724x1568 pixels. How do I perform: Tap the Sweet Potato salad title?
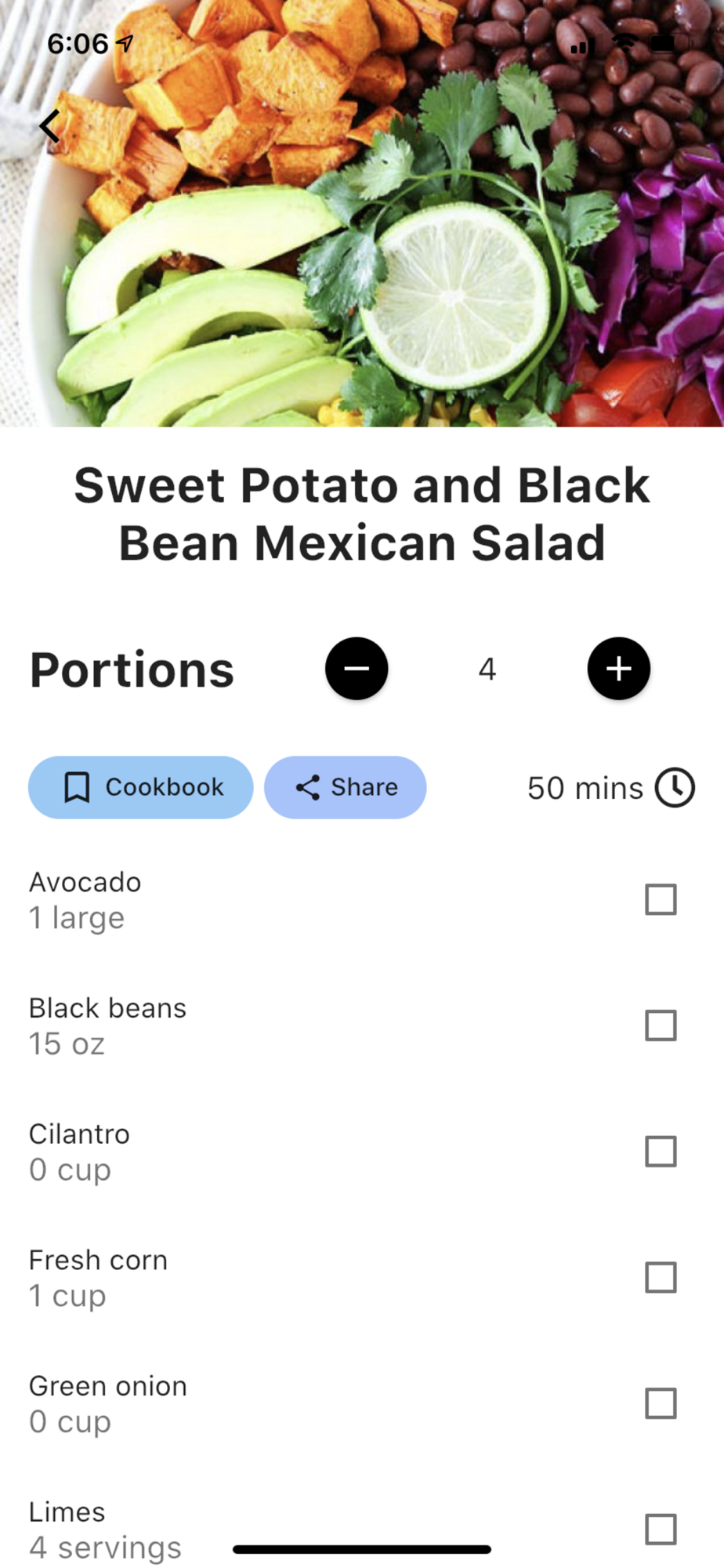click(x=362, y=514)
